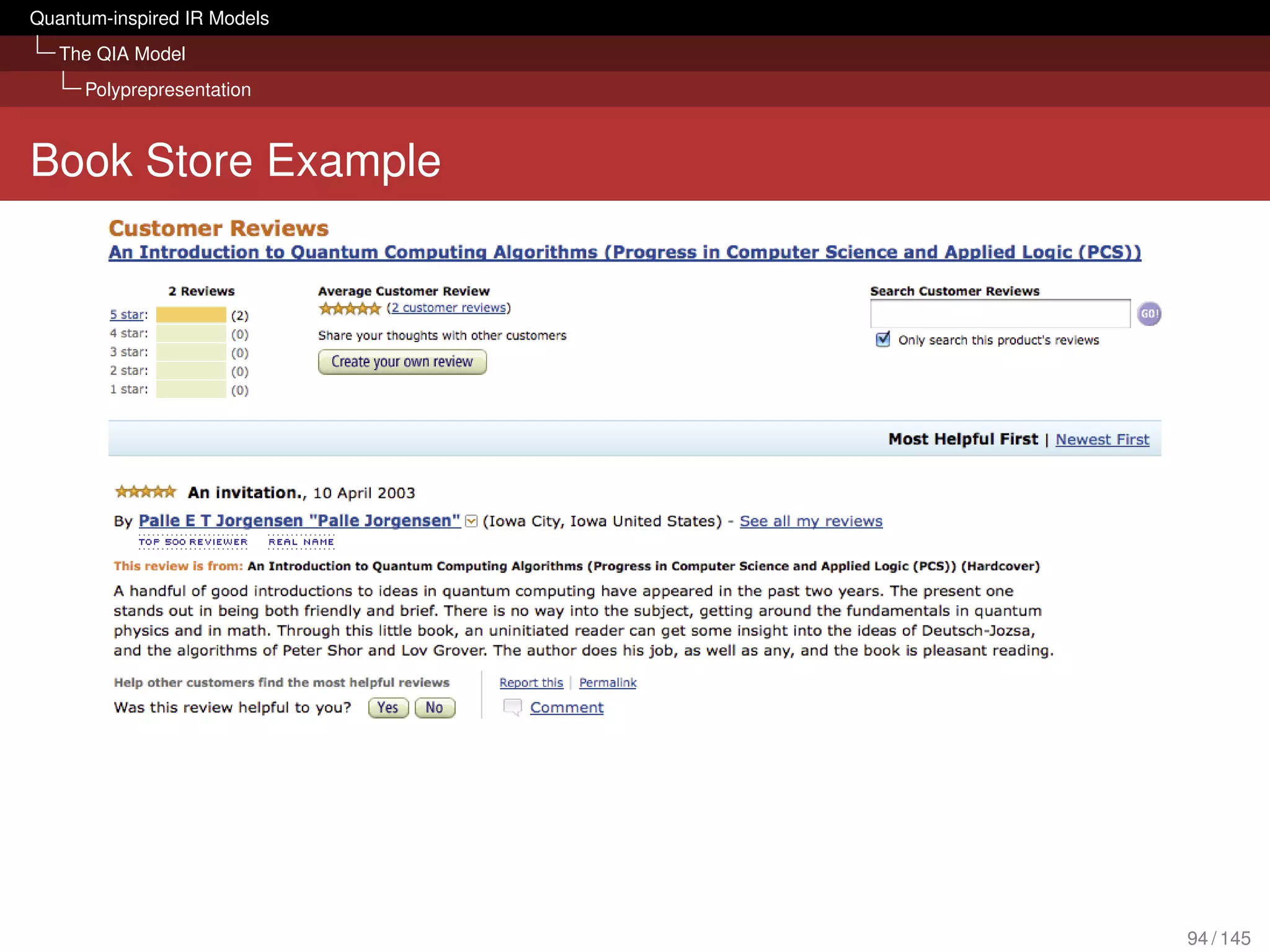Screen dimensions: 1270x952
Task: Click the 4 star rating bar
Action: pos(191,333)
